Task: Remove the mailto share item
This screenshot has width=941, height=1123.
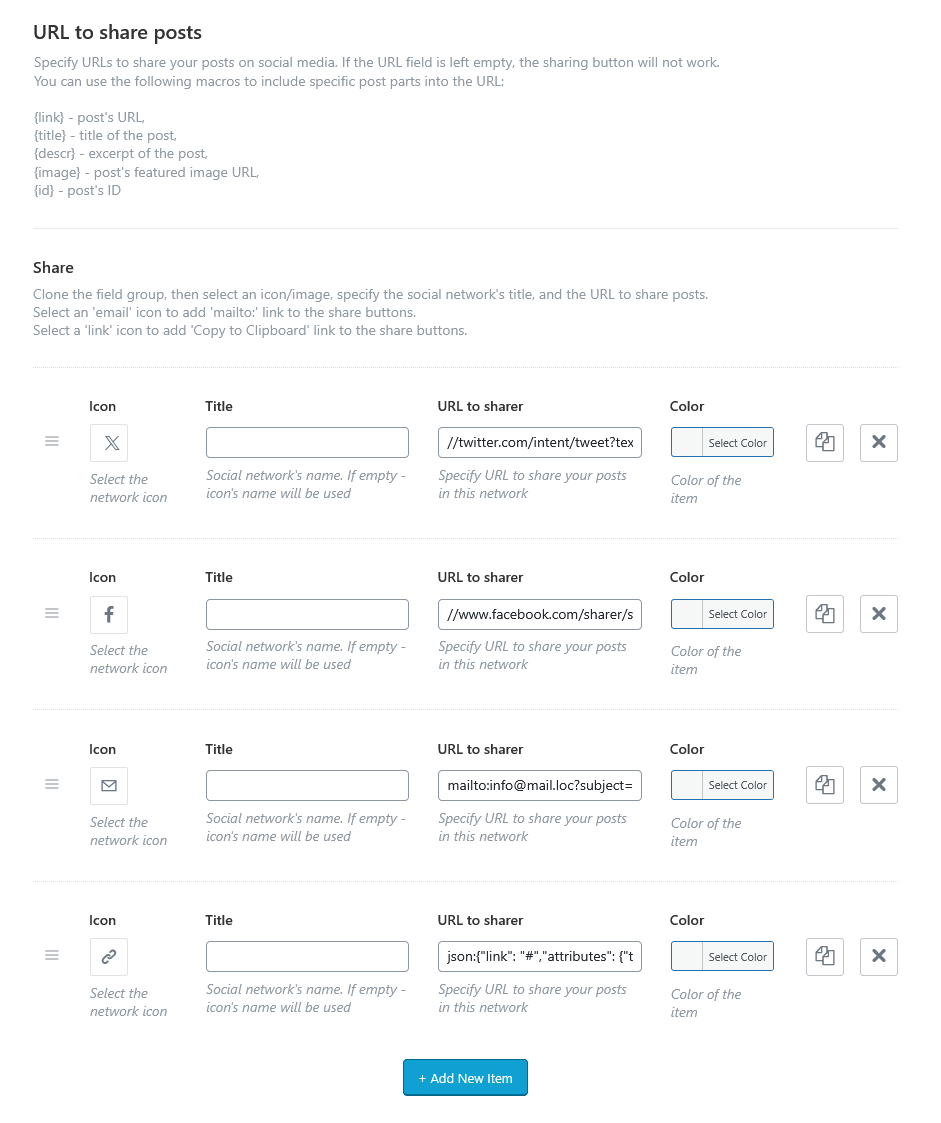Action: coord(879,785)
